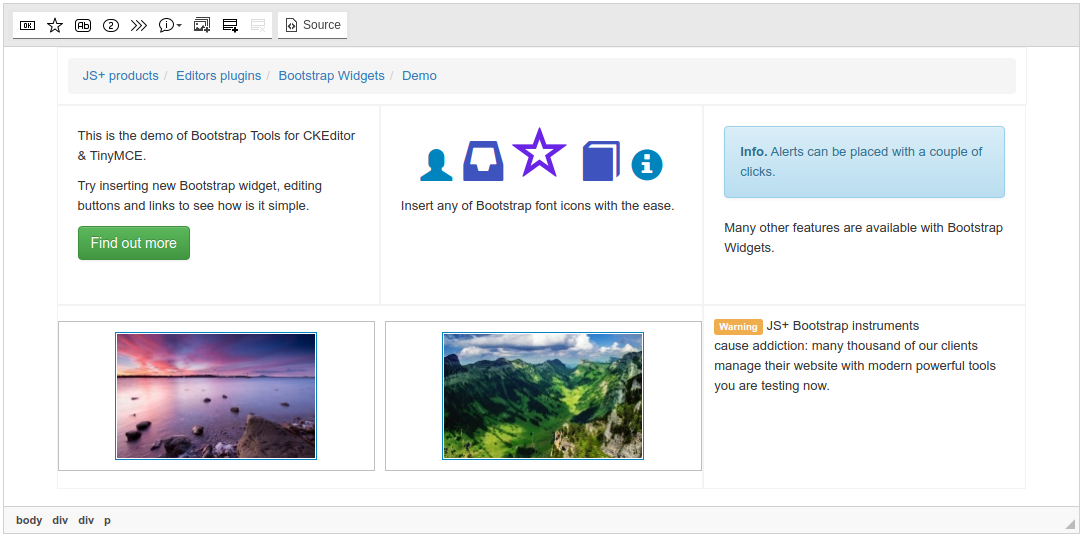
Task: Click the insert image gallery toolbar icon
Action: click(x=202, y=25)
